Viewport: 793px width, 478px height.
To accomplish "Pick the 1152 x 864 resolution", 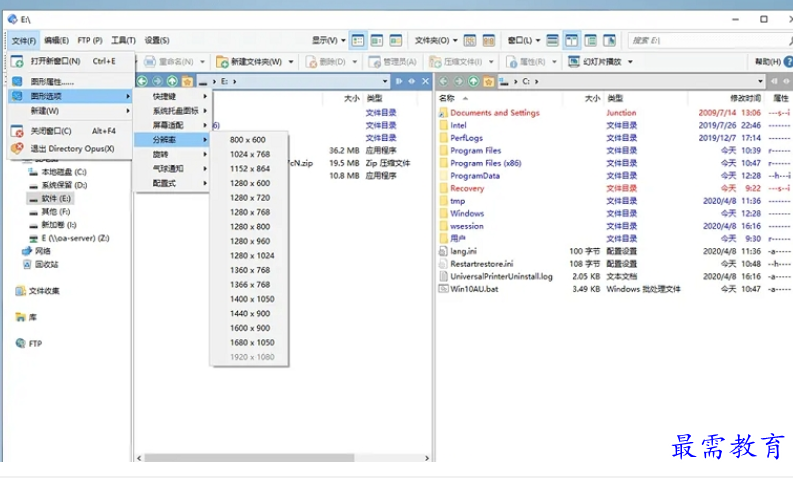I will pos(249,168).
